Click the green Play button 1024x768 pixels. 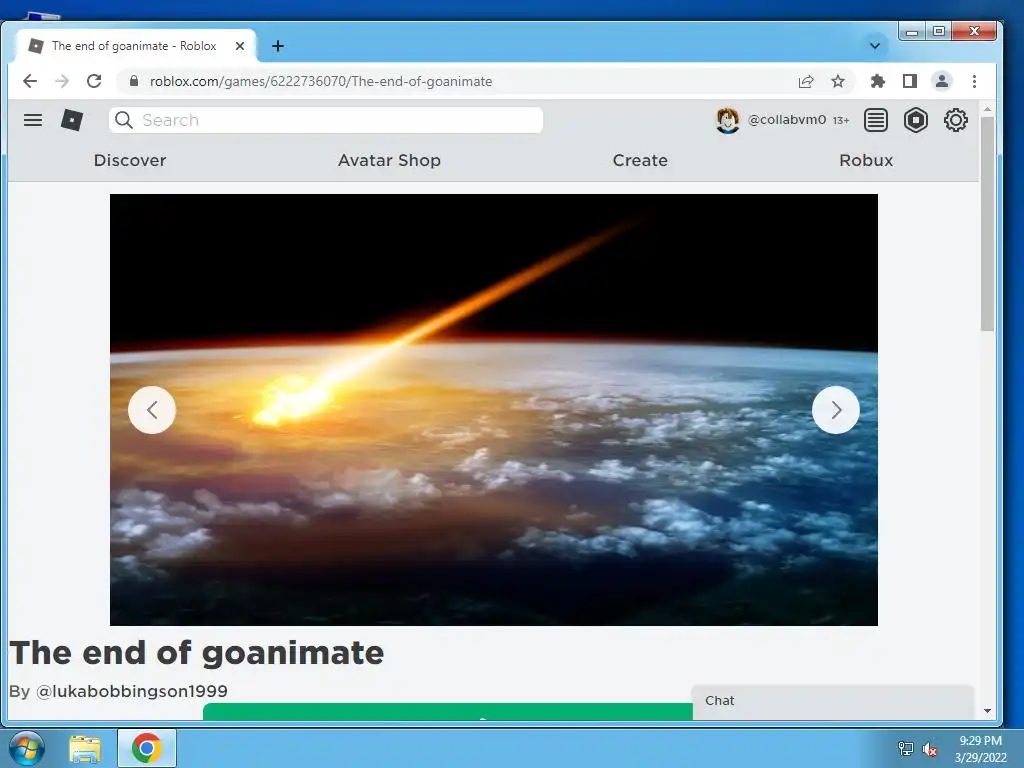pos(448,712)
